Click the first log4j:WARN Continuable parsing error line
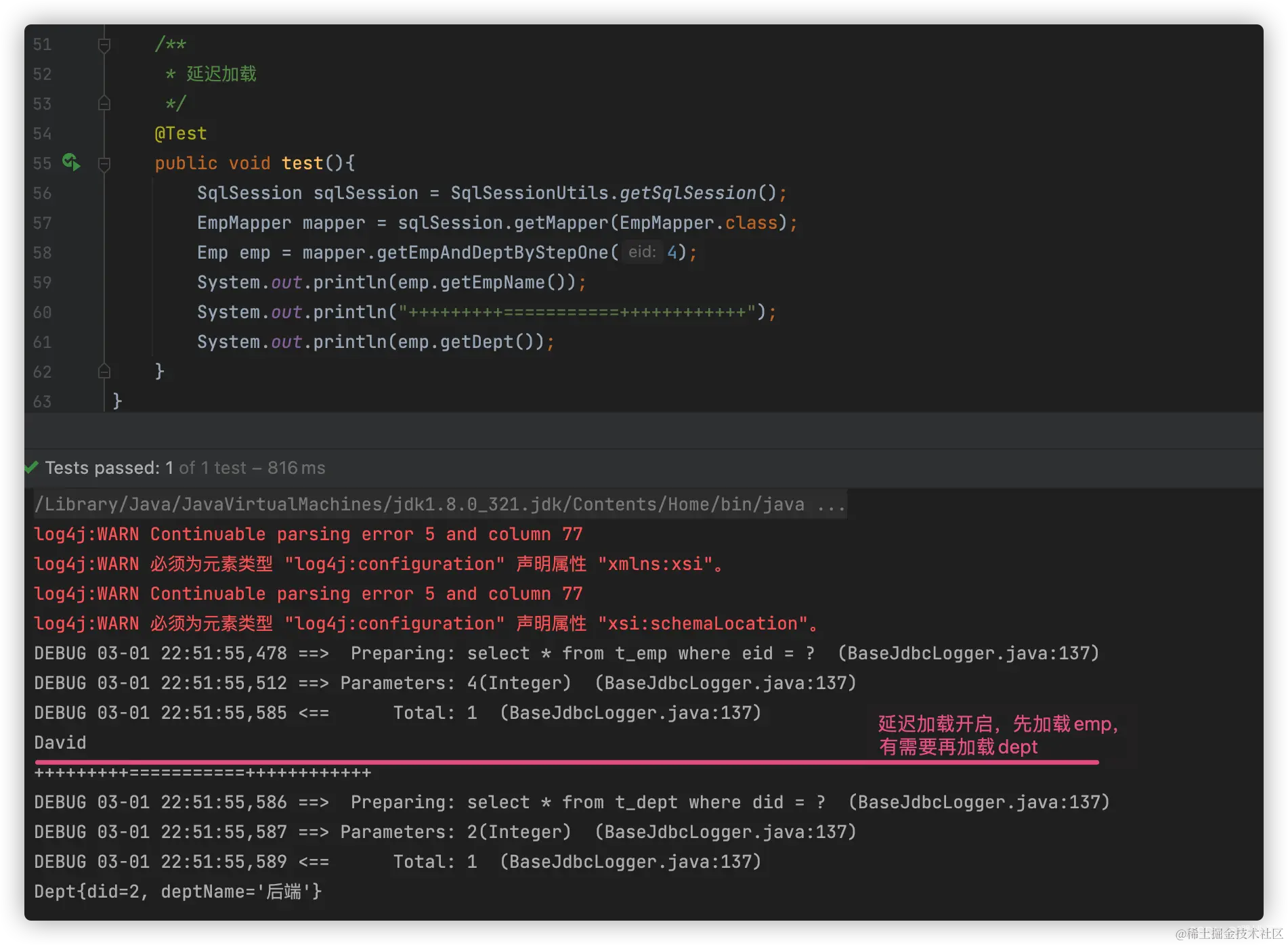The height and width of the screenshot is (945, 1288). [x=308, y=534]
